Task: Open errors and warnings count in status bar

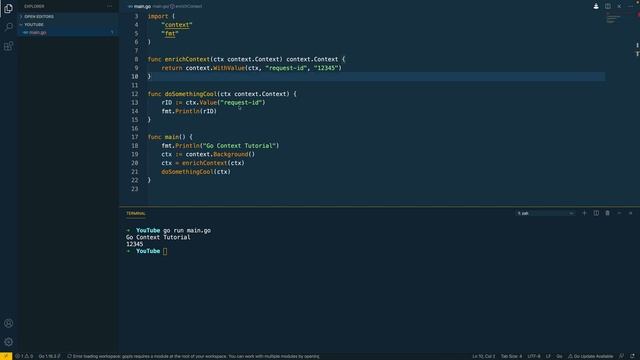Action: (24, 356)
